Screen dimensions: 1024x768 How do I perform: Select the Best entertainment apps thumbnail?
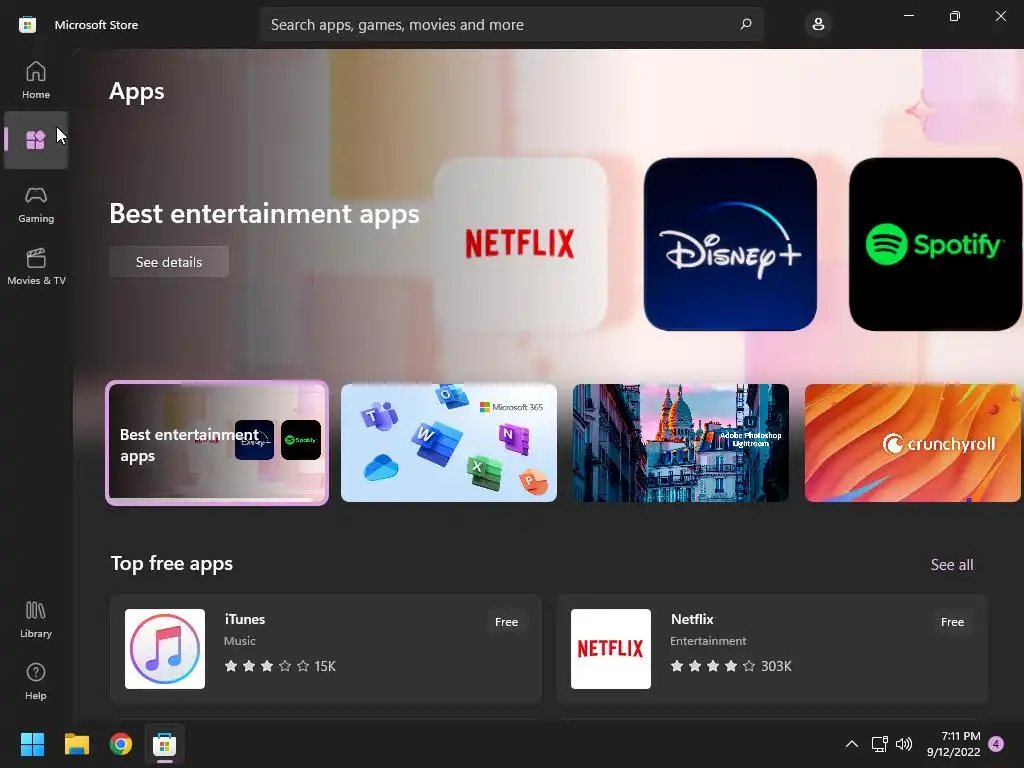[217, 443]
